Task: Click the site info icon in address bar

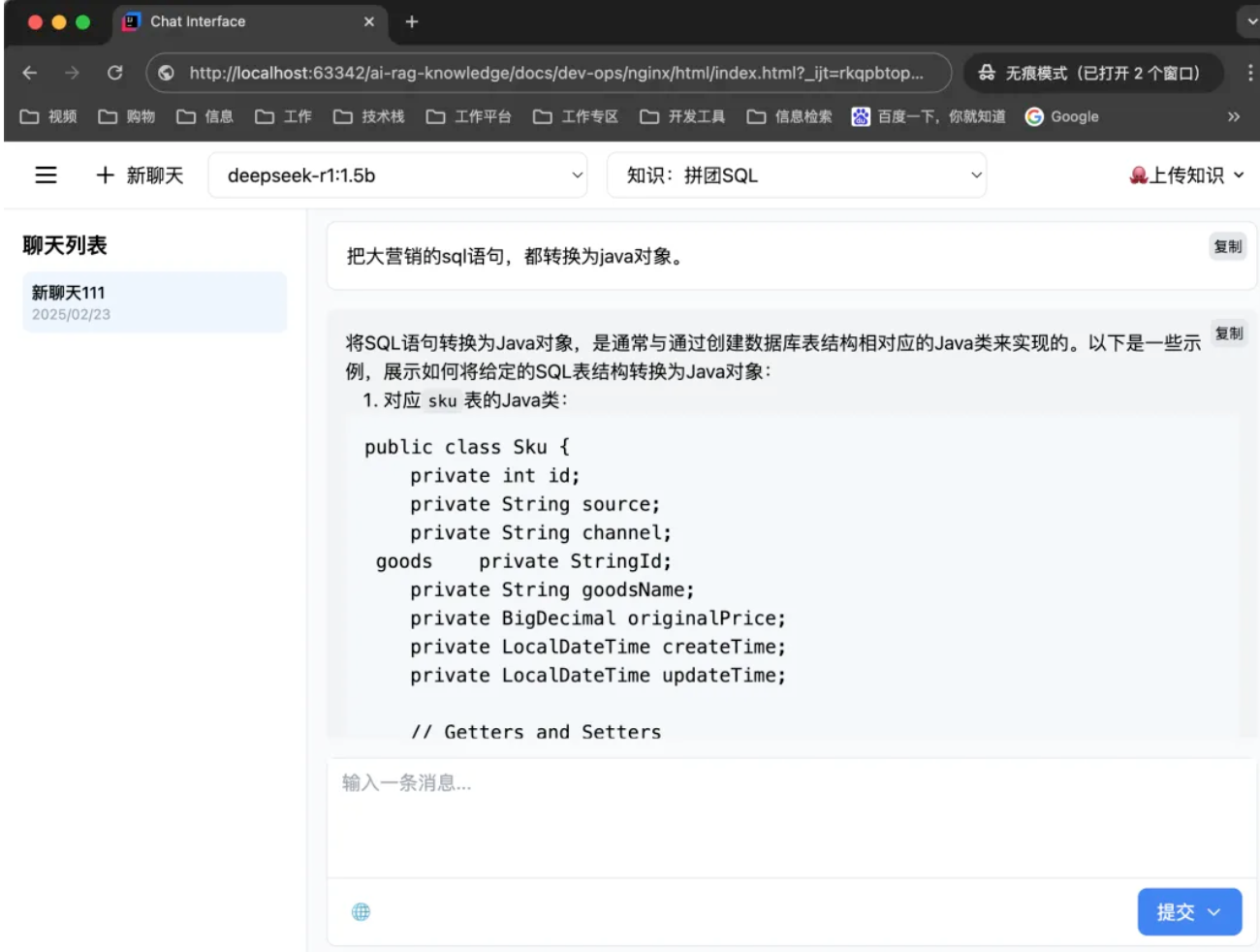Action: (x=167, y=73)
